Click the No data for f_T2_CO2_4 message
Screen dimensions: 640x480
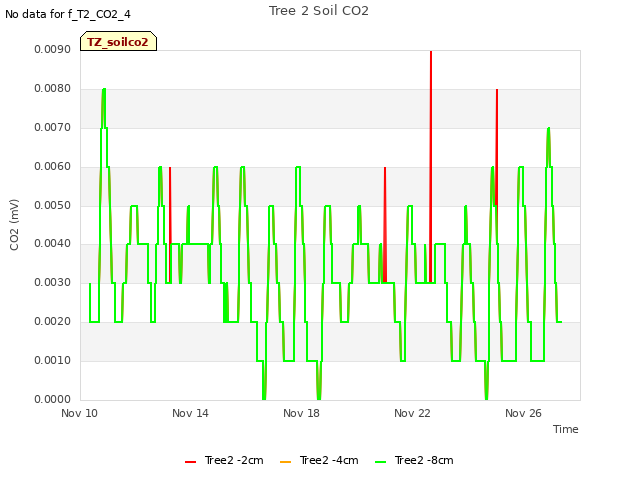tap(68, 14)
